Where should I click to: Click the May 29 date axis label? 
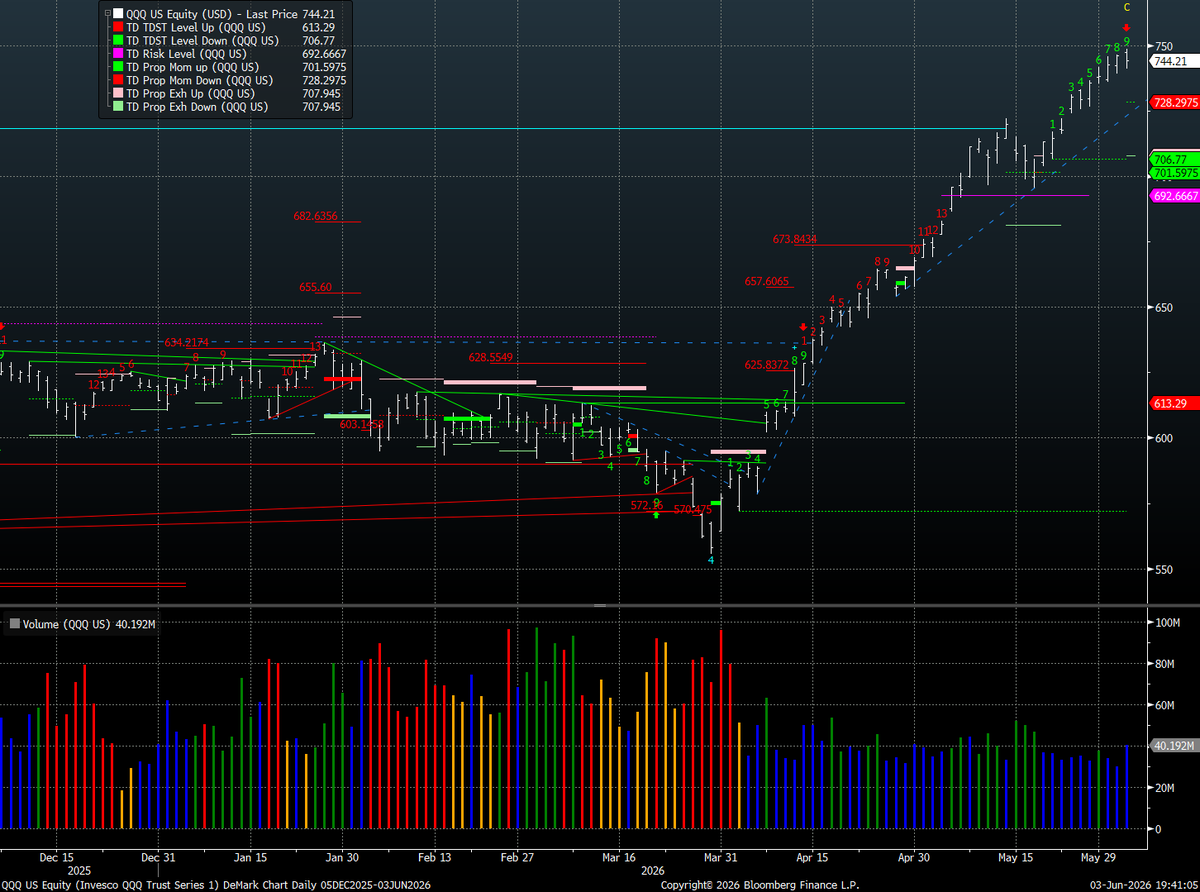[x=1098, y=858]
